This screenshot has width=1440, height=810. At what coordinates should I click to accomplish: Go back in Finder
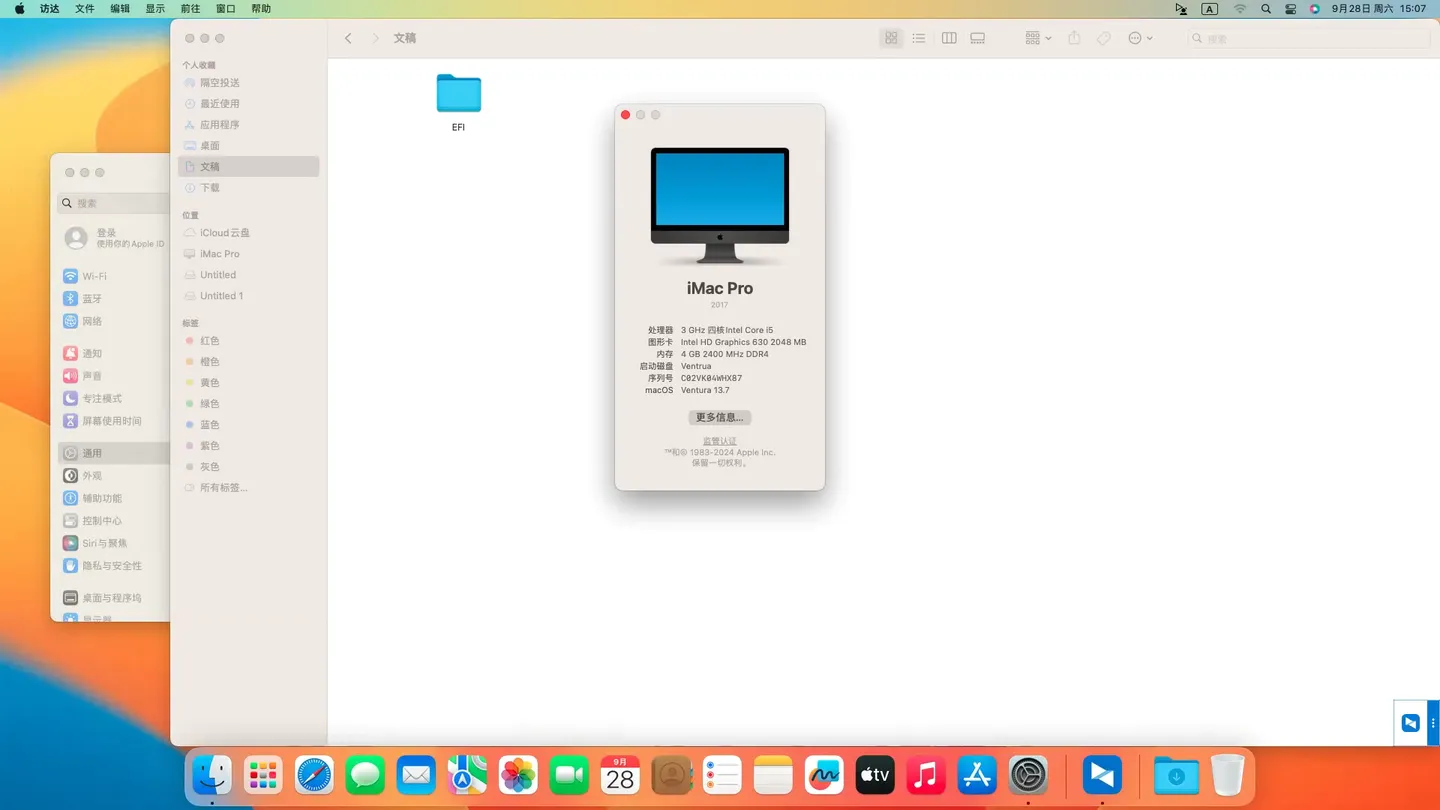point(348,38)
